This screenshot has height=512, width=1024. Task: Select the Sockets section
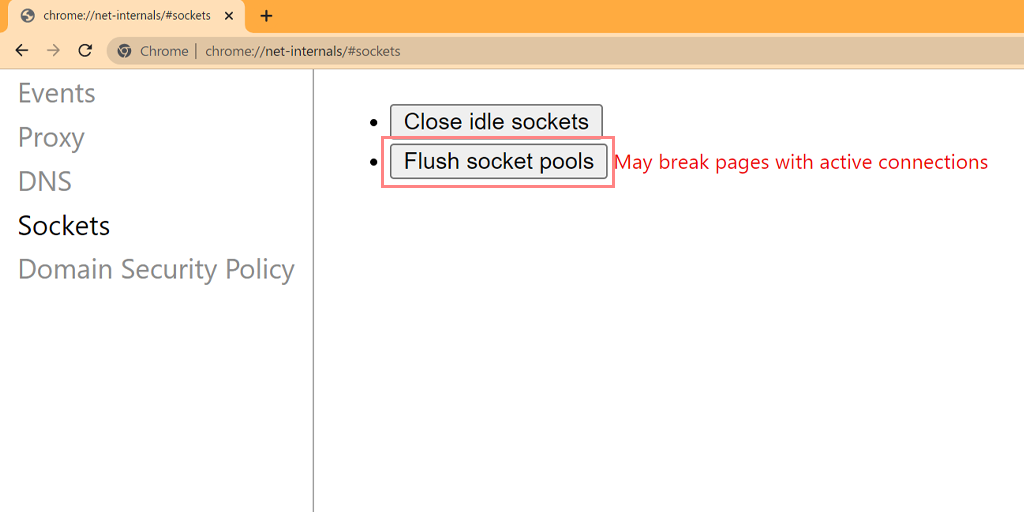pyautogui.click(x=64, y=225)
